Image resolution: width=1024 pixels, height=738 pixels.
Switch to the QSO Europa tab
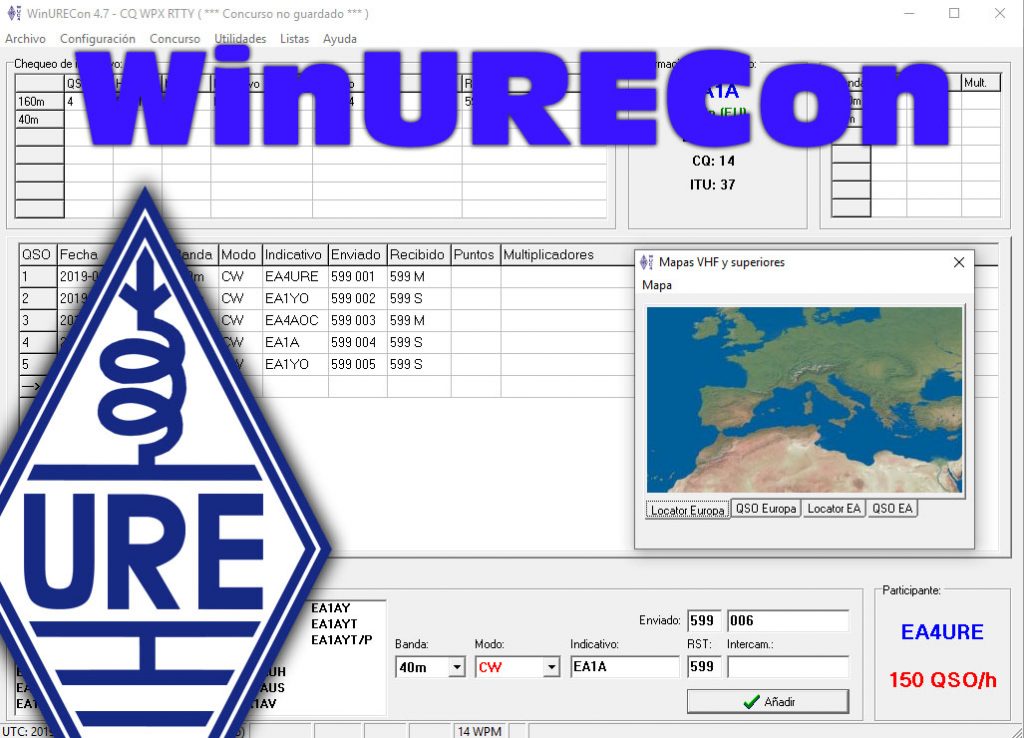click(766, 508)
